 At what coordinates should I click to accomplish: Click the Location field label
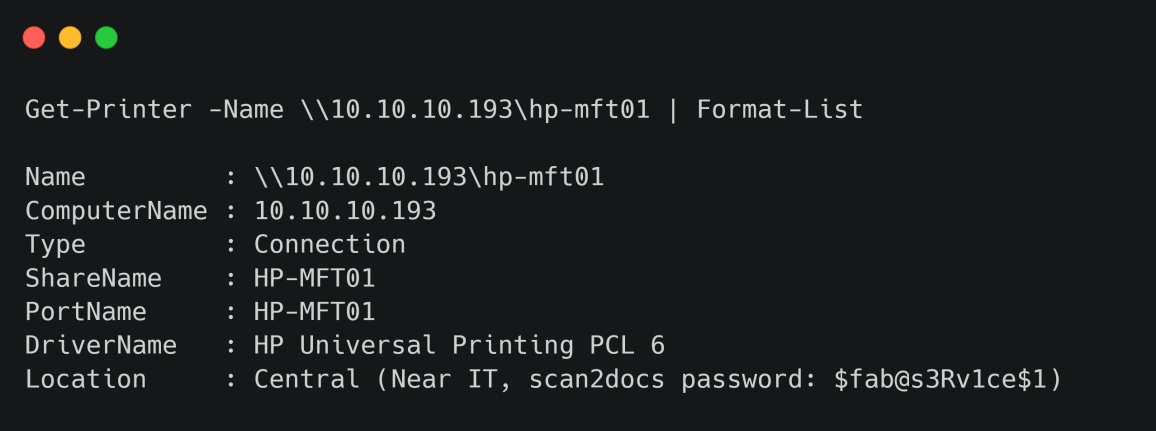pos(86,379)
